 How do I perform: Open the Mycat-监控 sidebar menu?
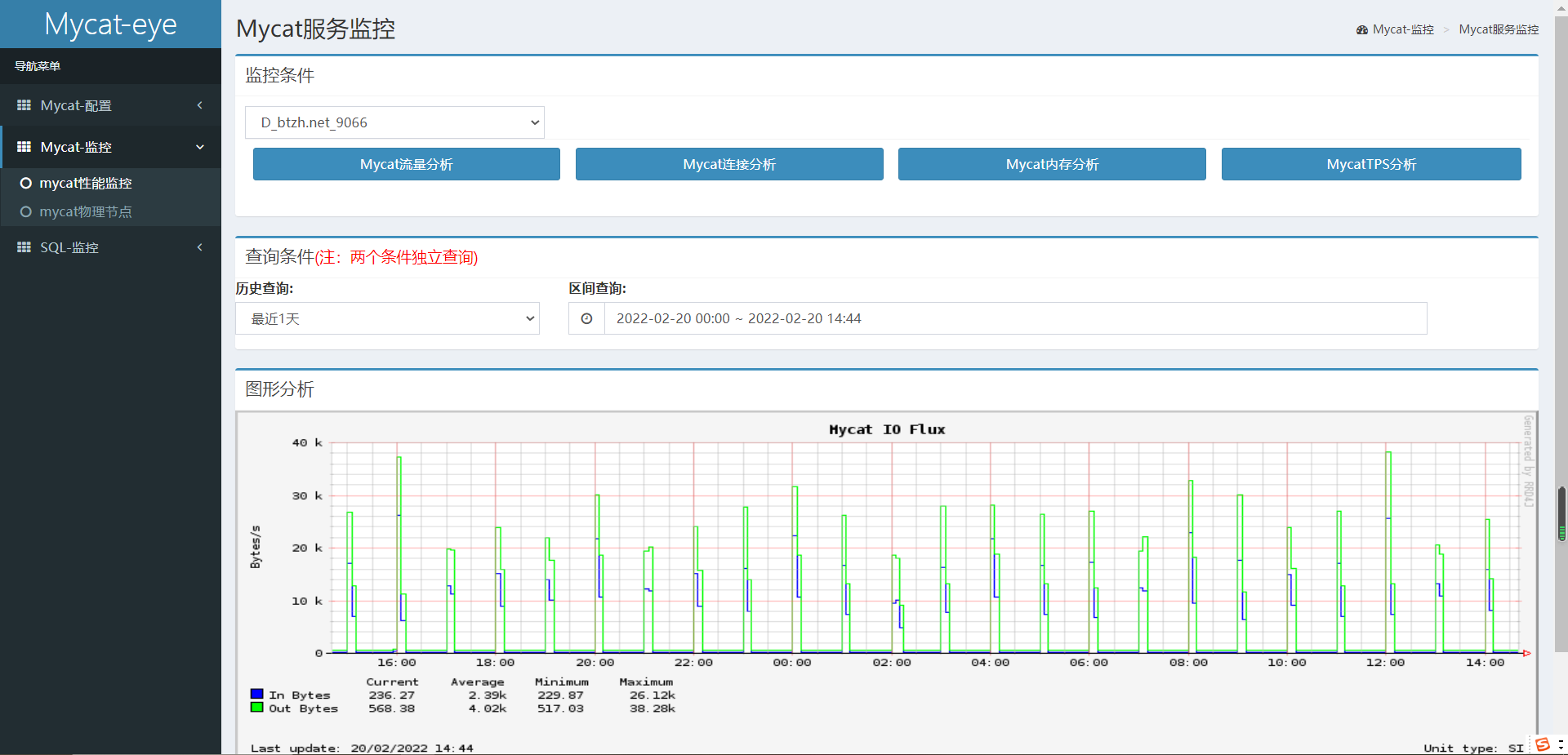110,147
